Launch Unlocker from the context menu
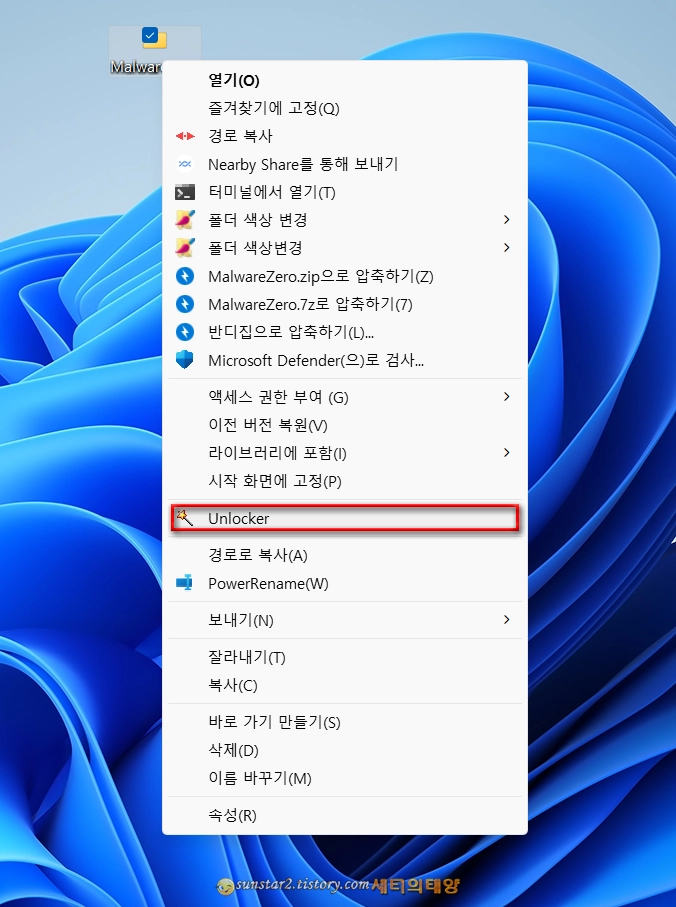Viewport: 676px width, 907px height. 345,518
